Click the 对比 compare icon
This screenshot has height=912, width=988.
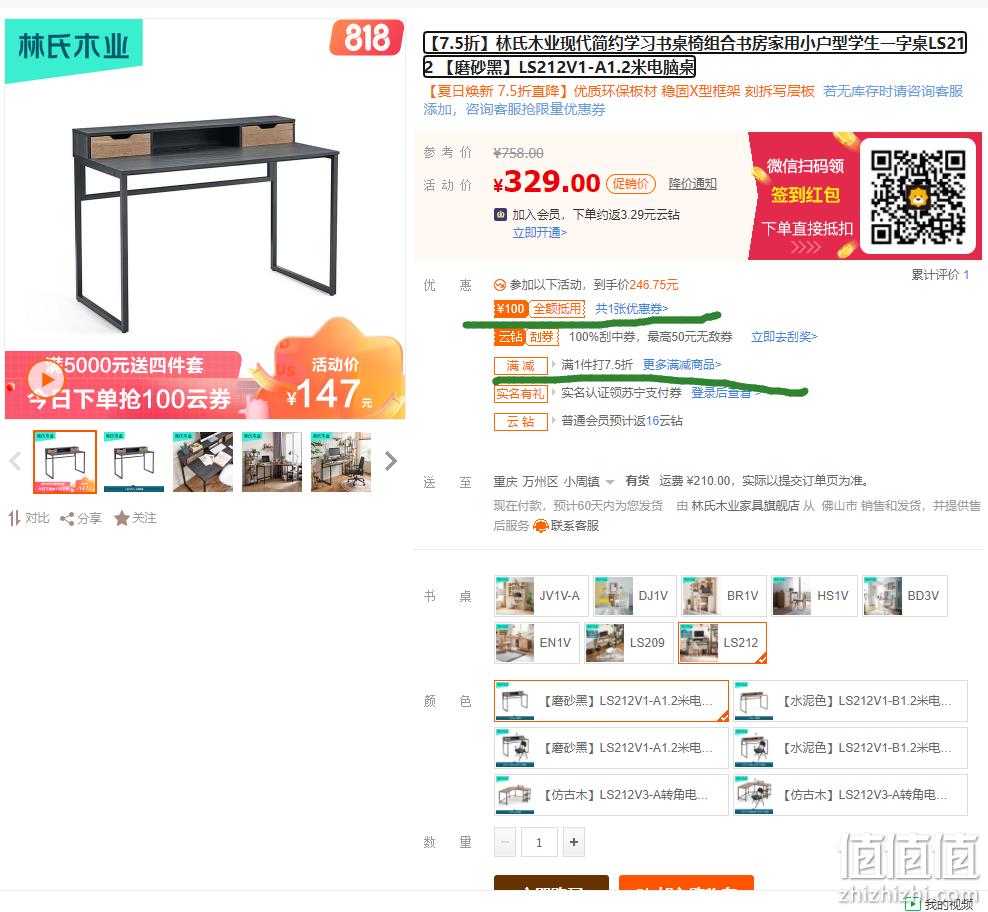pos(14,518)
